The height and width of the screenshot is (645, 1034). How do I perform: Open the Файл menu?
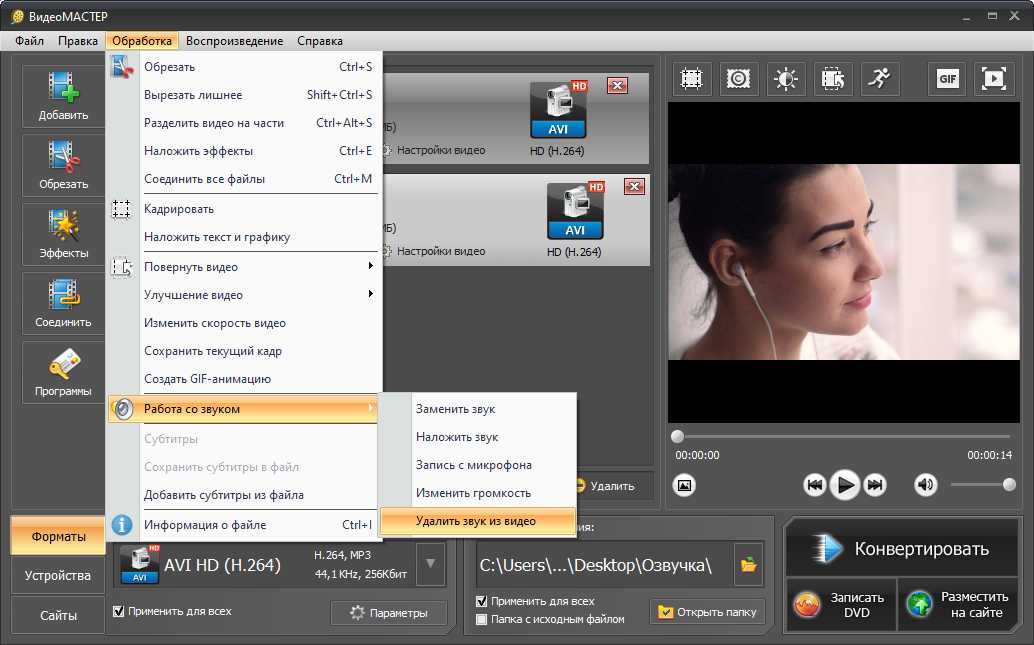[30, 41]
